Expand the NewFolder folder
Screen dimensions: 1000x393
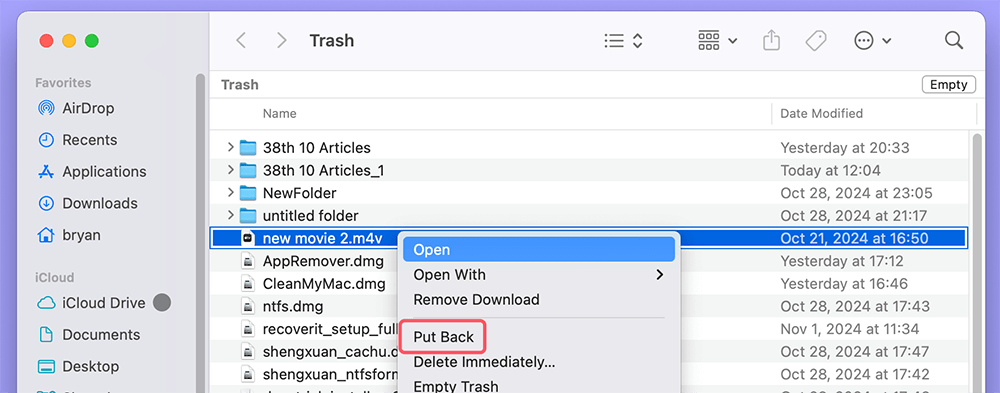(231, 193)
